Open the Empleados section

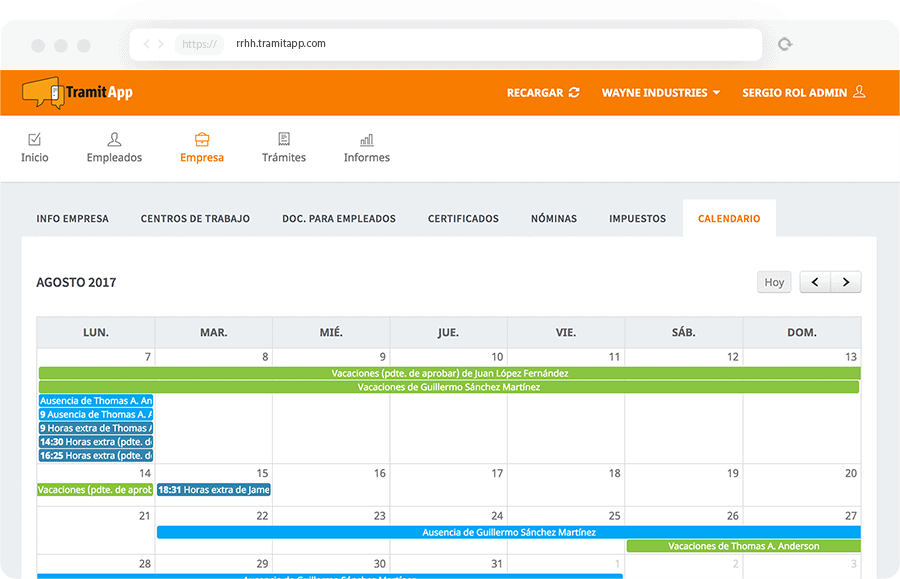coord(114,148)
